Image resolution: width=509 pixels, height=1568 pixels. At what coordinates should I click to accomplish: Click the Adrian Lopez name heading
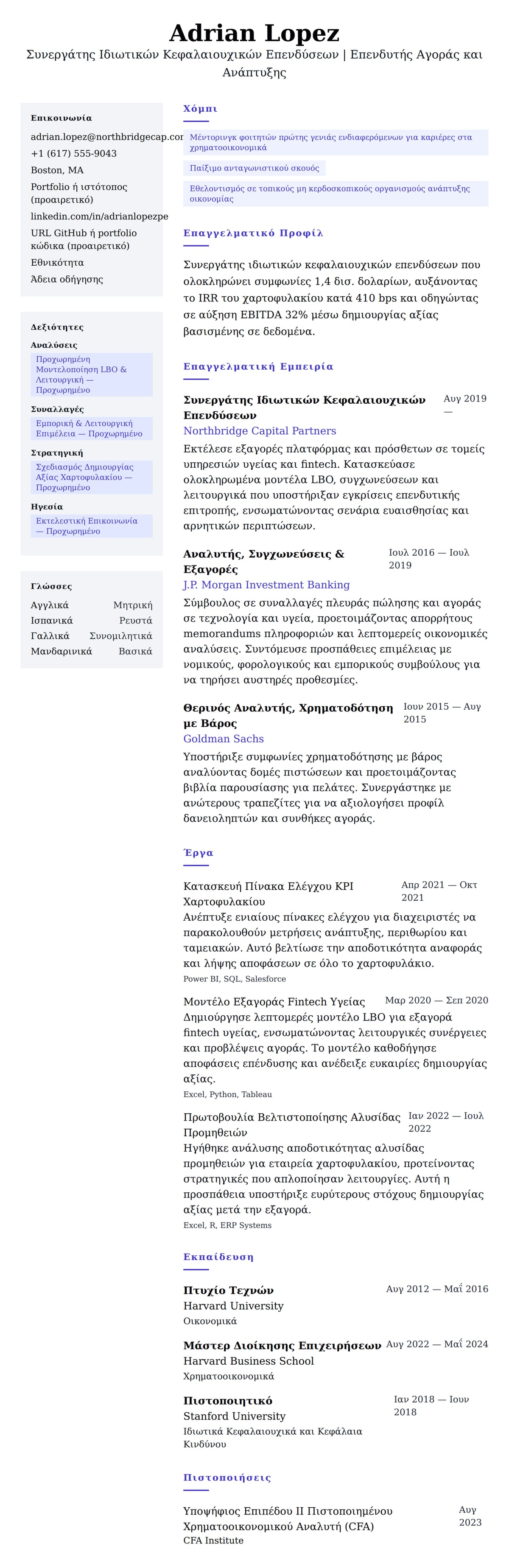click(x=254, y=33)
